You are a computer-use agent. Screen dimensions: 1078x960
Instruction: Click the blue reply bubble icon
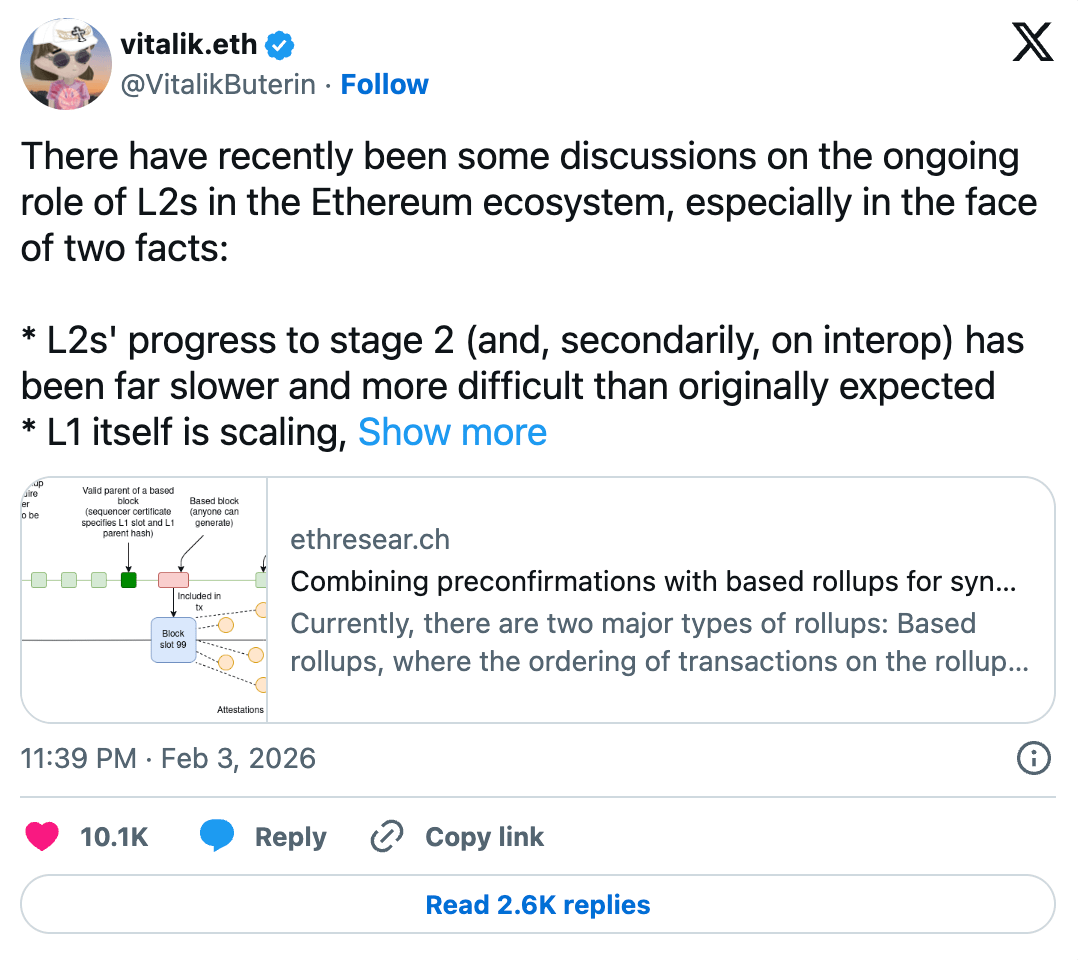pyautogui.click(x=217, y=837)
